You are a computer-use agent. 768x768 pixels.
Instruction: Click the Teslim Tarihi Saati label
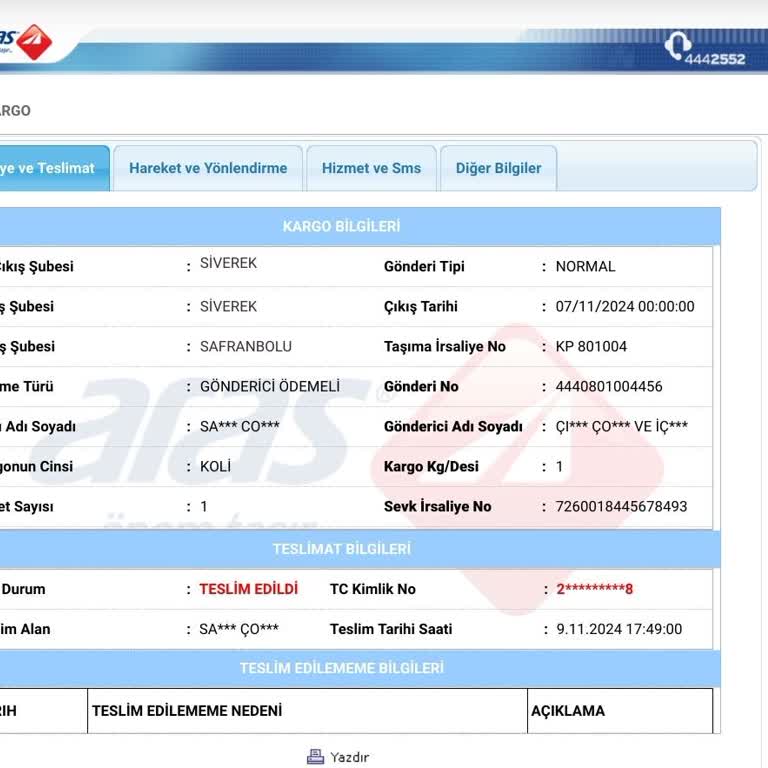[391, 629]
